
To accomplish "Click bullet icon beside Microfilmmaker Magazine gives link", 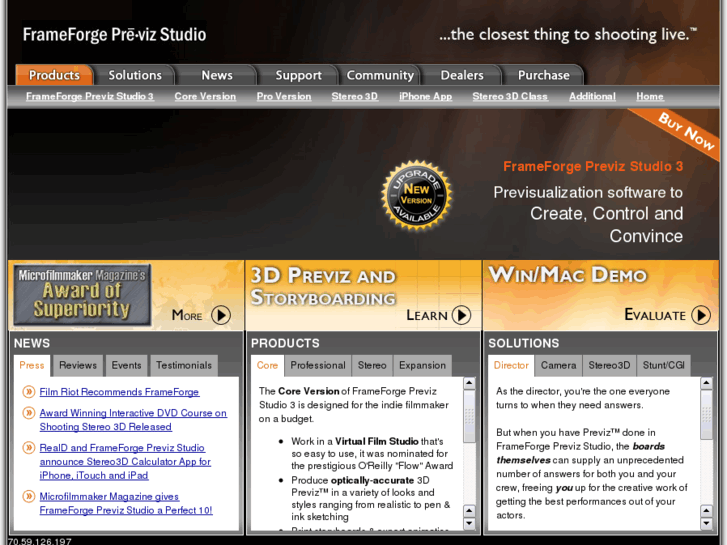I will tap(29, 496).
